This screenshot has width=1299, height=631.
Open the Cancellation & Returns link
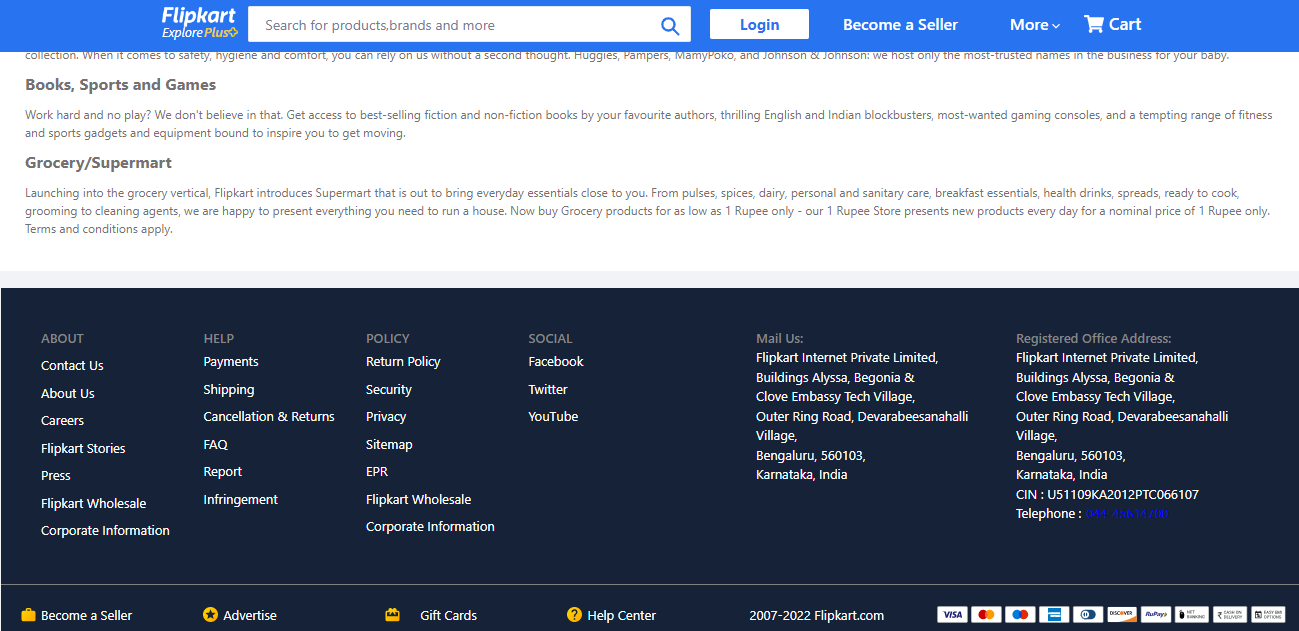pyautogui.click(x=269, y=417)
